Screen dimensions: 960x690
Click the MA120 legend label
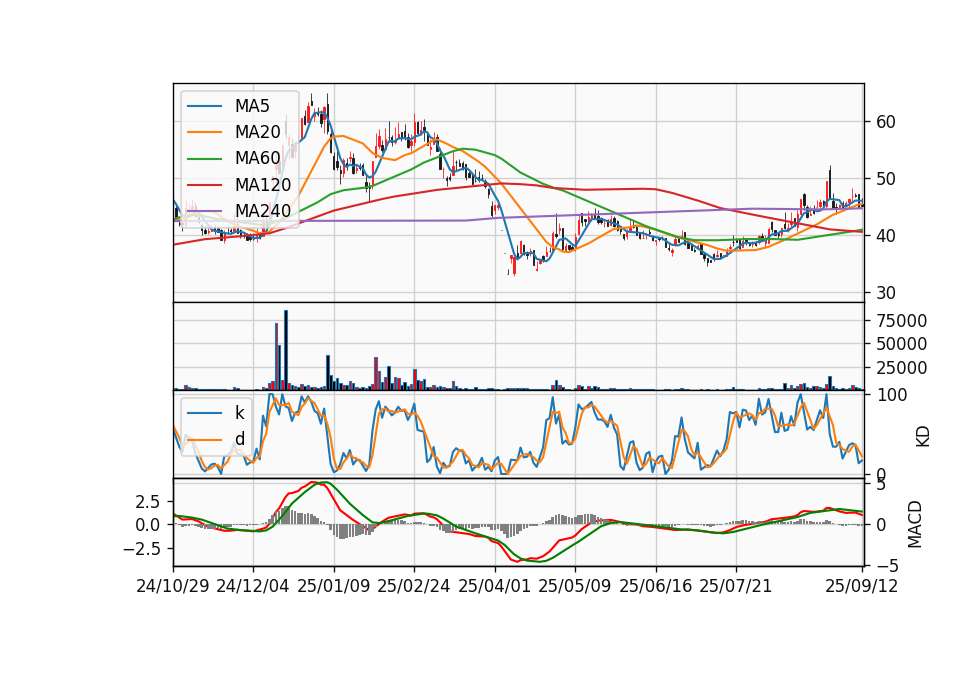point(263,184)
